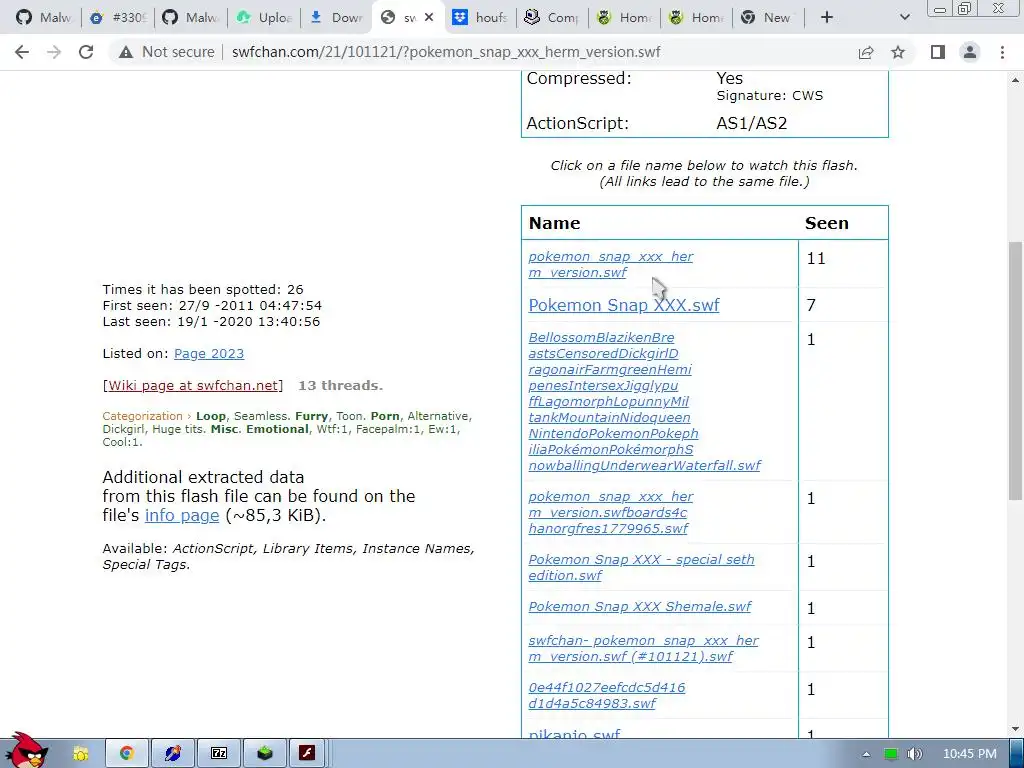Image resolution: width=1024 pixels, height=768 pixels.
Task: Open the Chrome three-dot menu
Action: [1002, 52]
